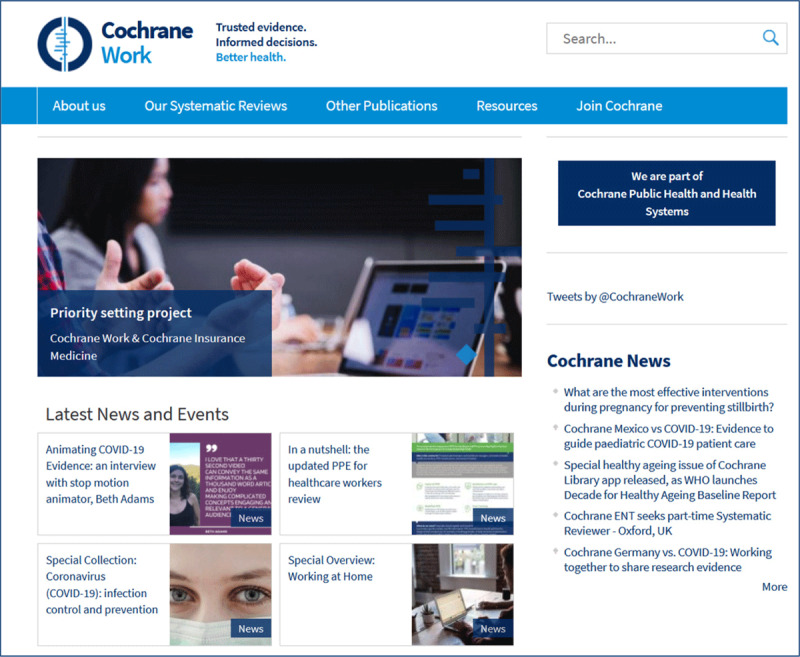Click the Latest News and Events heading
The height and width of the screenshot is (657, 800).
pos(137,414)
